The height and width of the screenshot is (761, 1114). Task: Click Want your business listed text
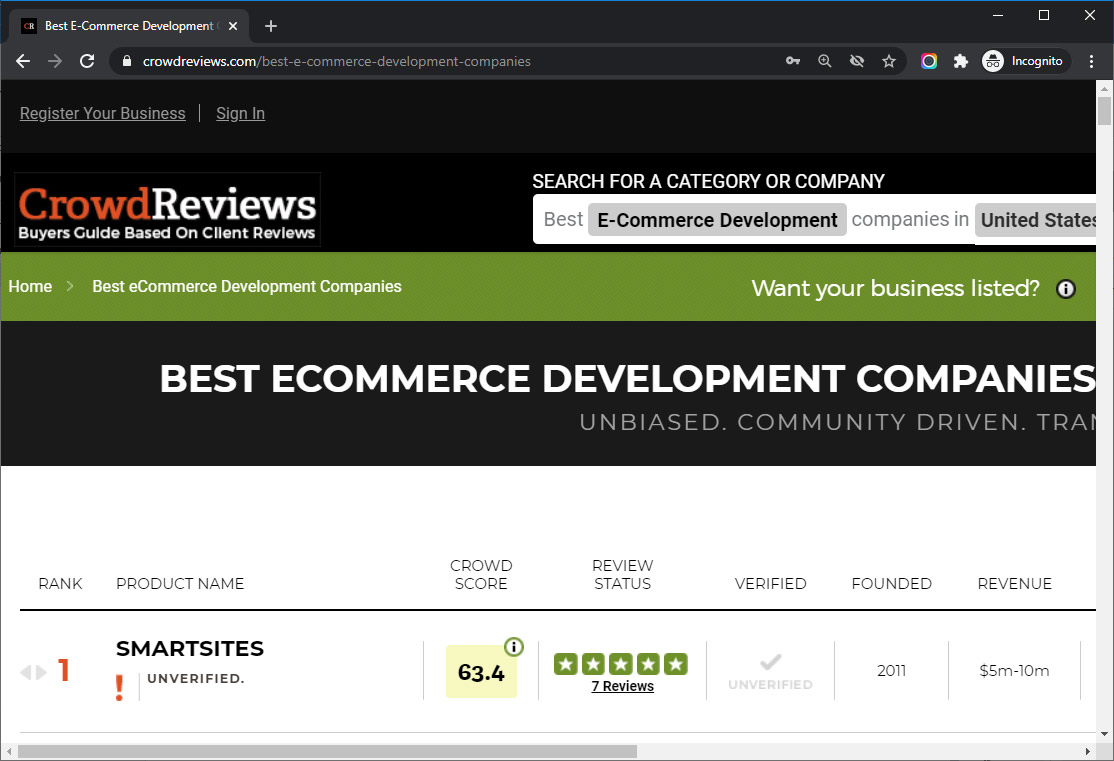895,288
